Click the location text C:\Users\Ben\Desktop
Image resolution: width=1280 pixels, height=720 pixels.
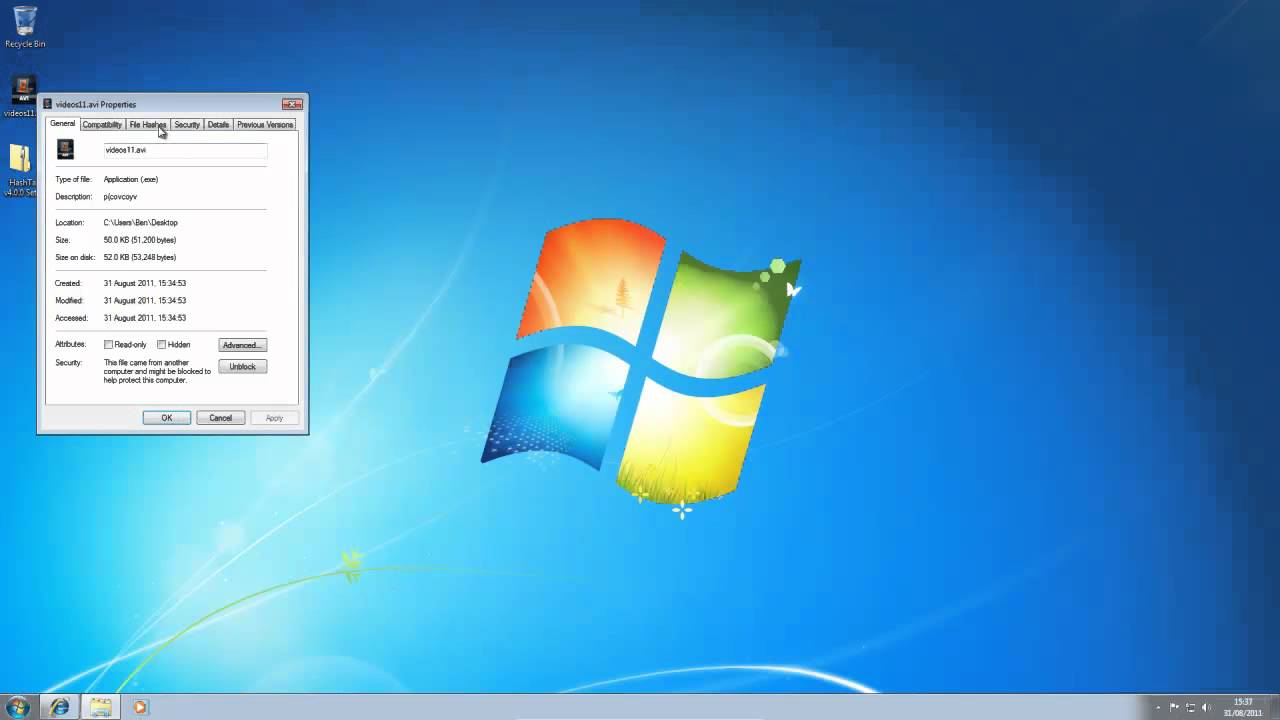coord(141,223)
